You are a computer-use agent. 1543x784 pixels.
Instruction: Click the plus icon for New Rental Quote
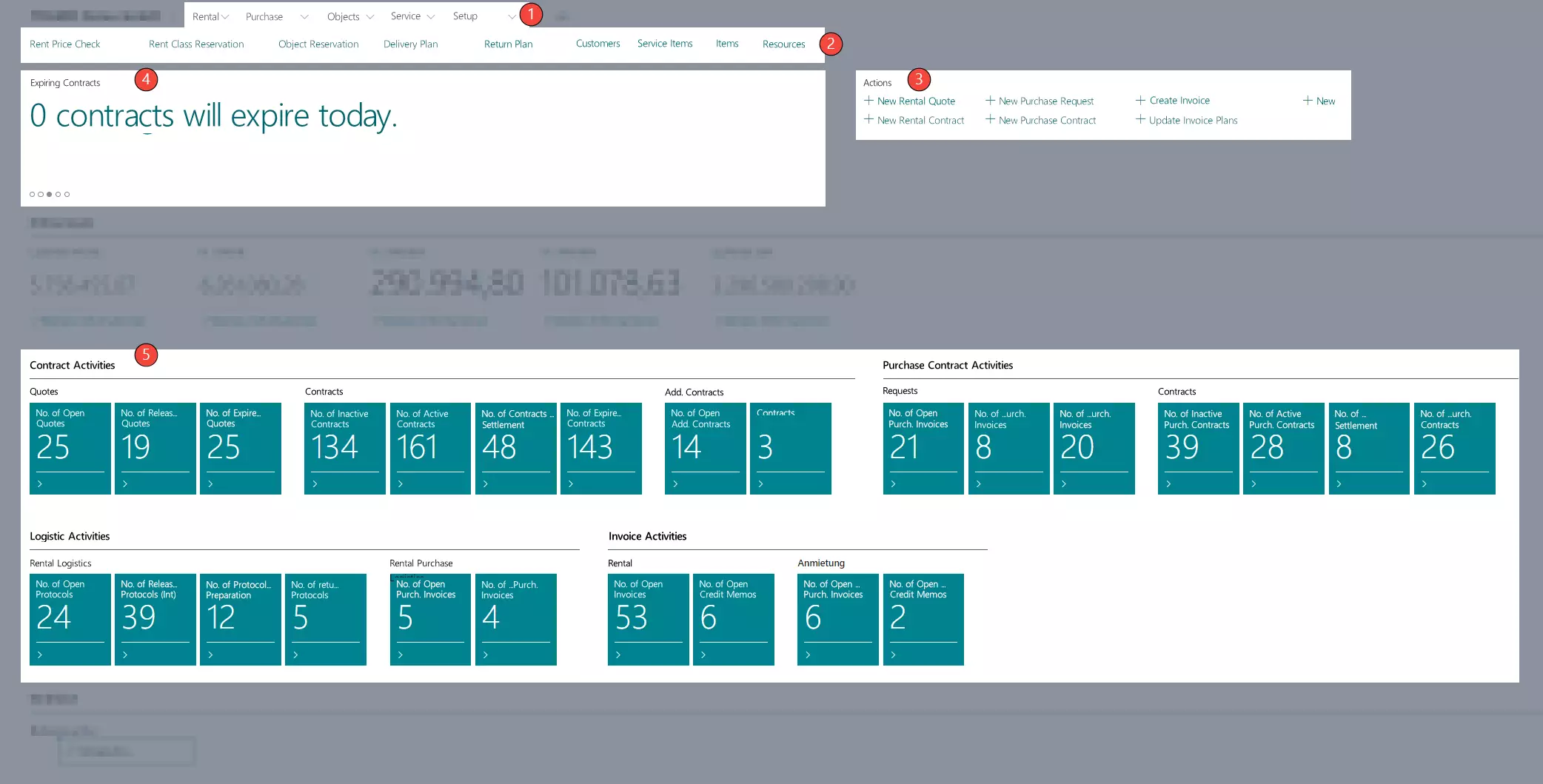tap(869, 101)
